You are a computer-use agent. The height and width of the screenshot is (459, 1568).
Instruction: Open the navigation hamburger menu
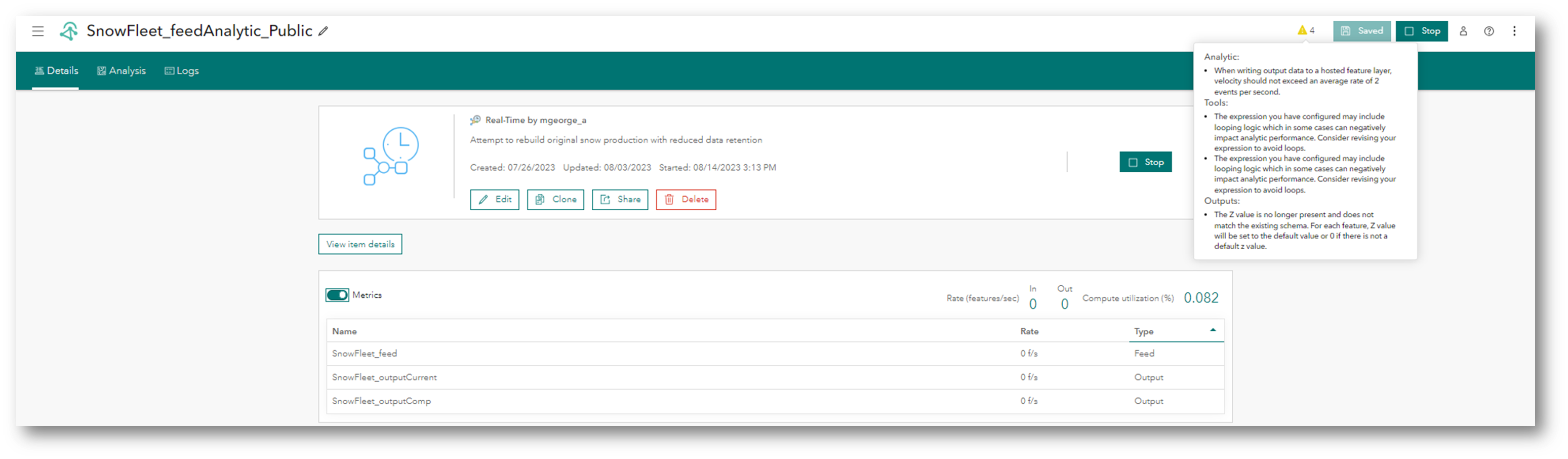click(38, 31)
